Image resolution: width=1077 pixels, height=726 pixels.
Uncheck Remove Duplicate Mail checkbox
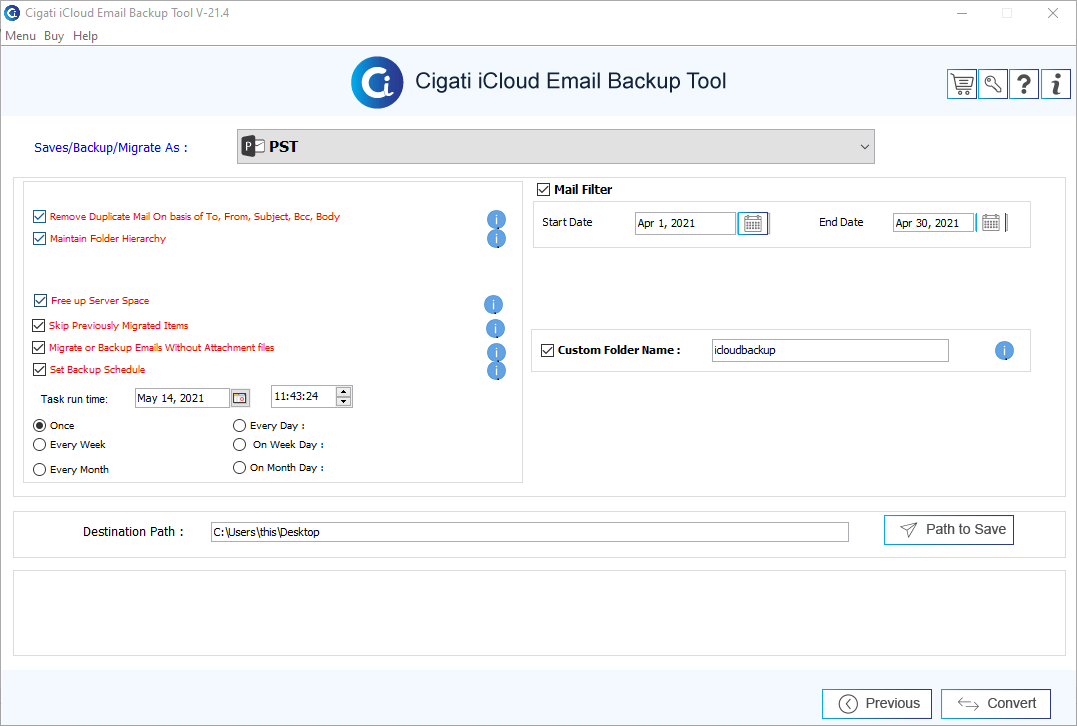39,216
